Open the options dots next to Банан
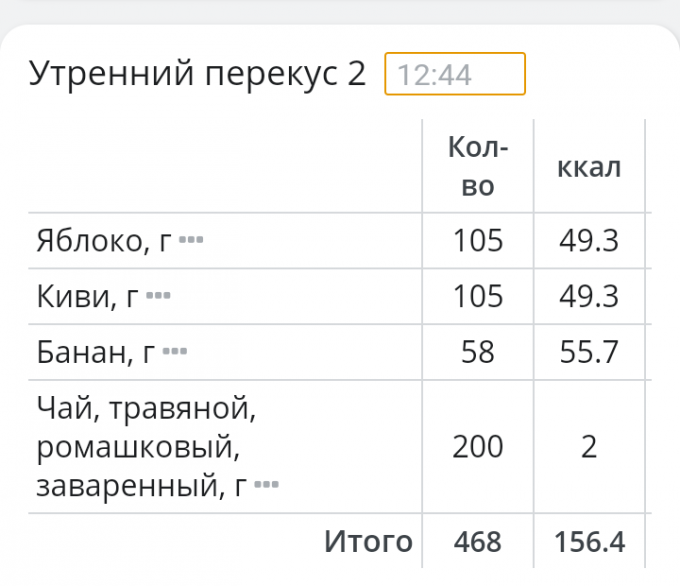 [x=175, y=352]
